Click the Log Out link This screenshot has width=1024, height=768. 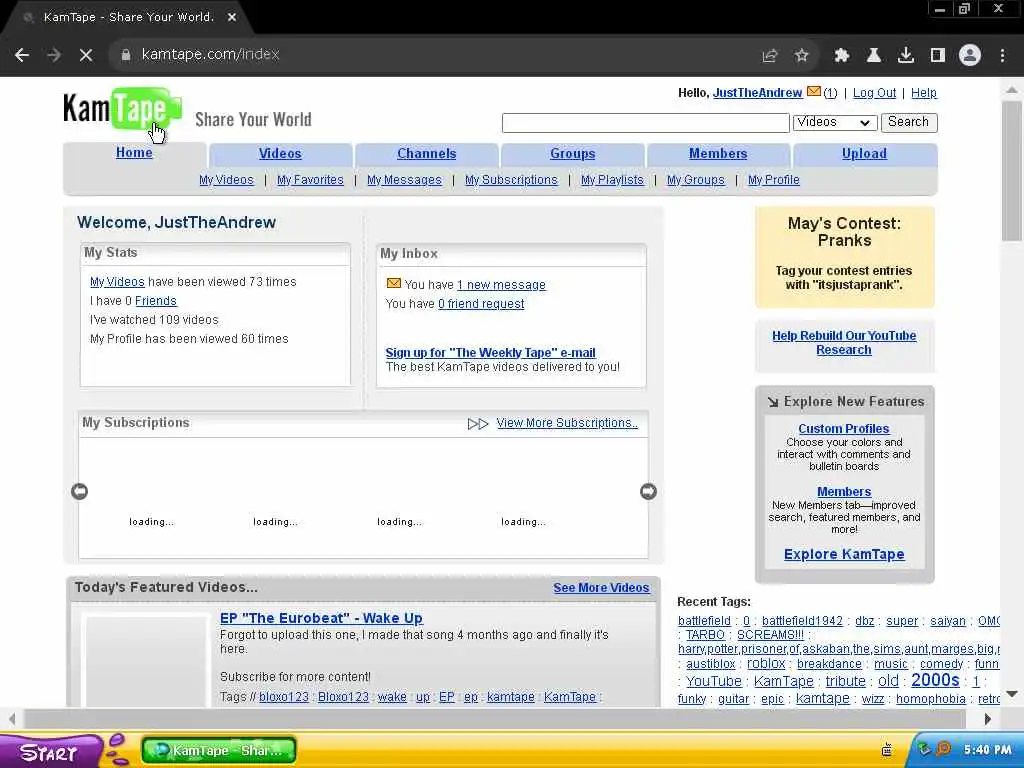click(874, 93)
